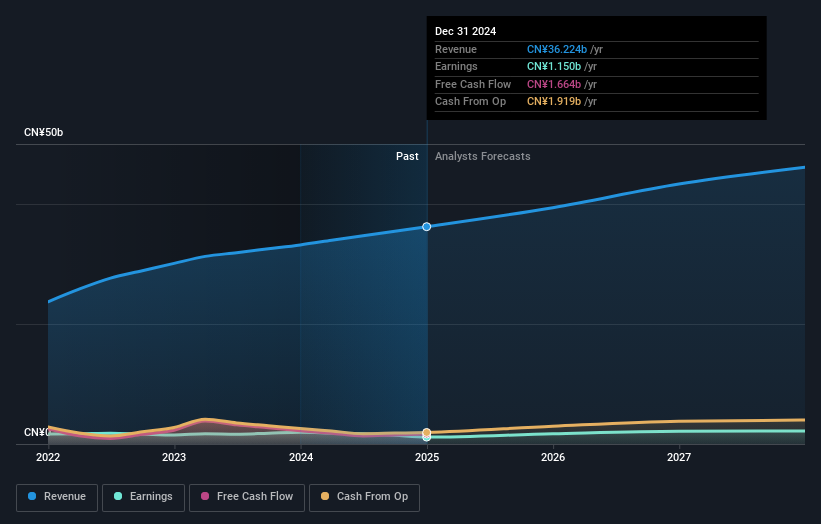Click the CN¥36.224b revenue value
The width and height of the screenshot is (821, 524).
557,49
